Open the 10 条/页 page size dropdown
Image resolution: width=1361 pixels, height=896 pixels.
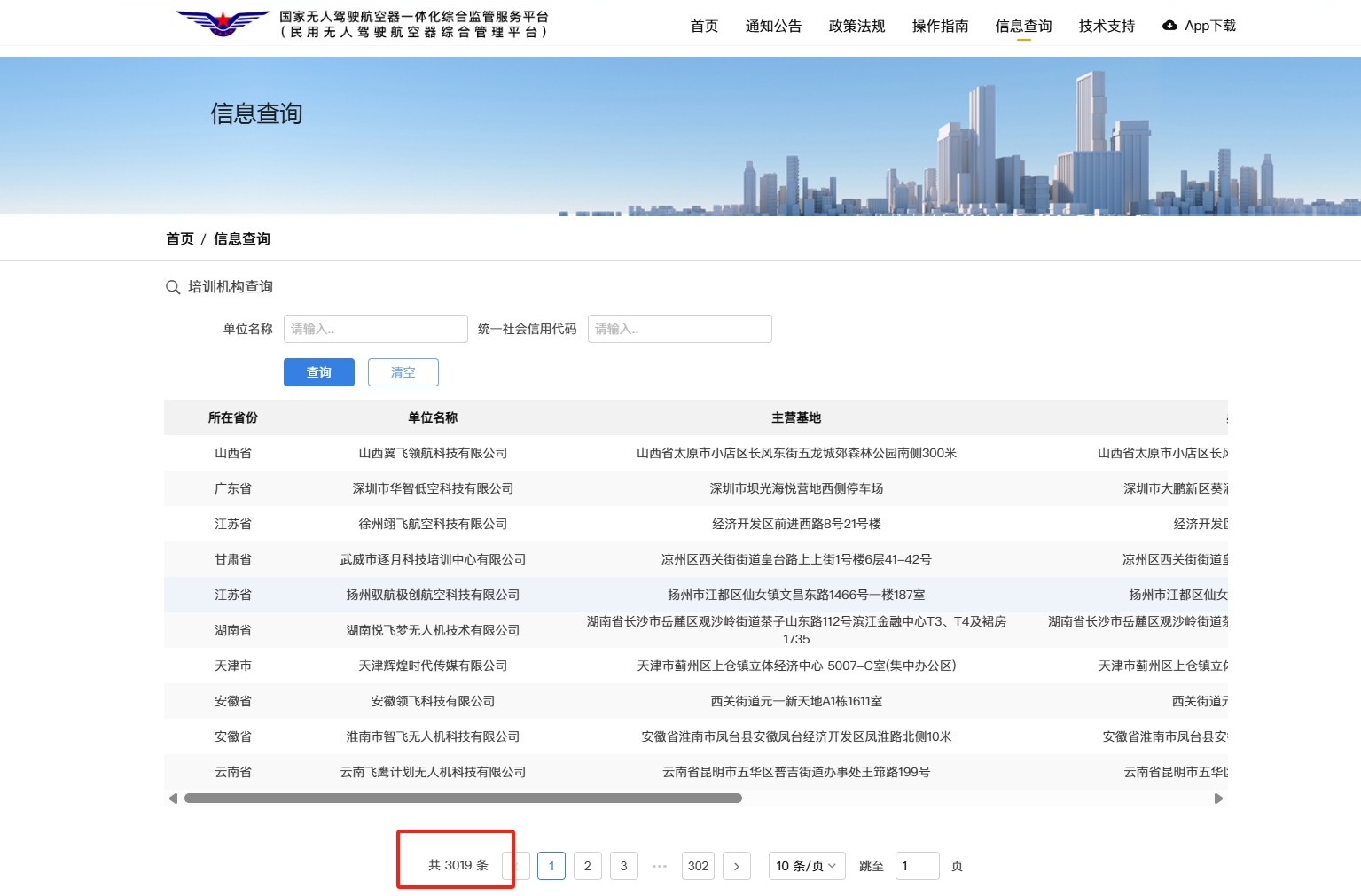click(806, 866)
